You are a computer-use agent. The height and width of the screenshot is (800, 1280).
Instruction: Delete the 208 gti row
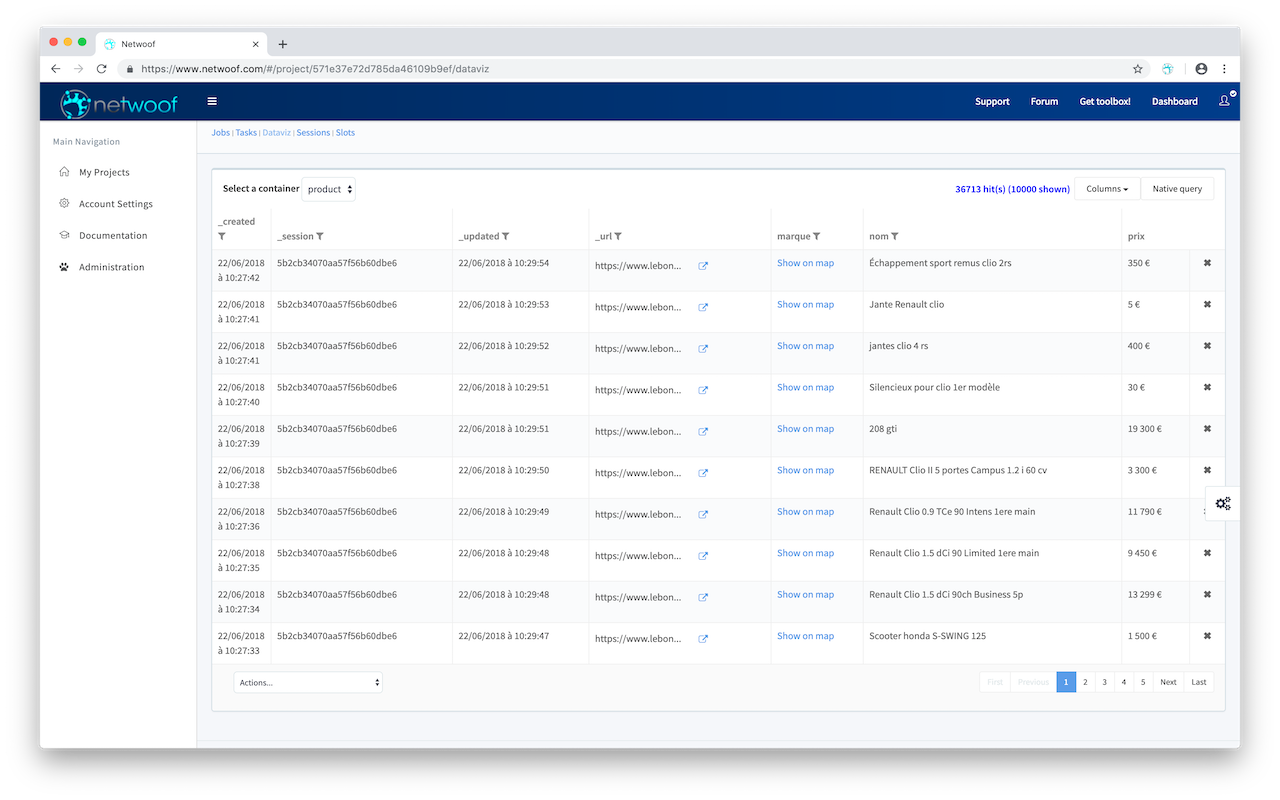(1207, 429)
